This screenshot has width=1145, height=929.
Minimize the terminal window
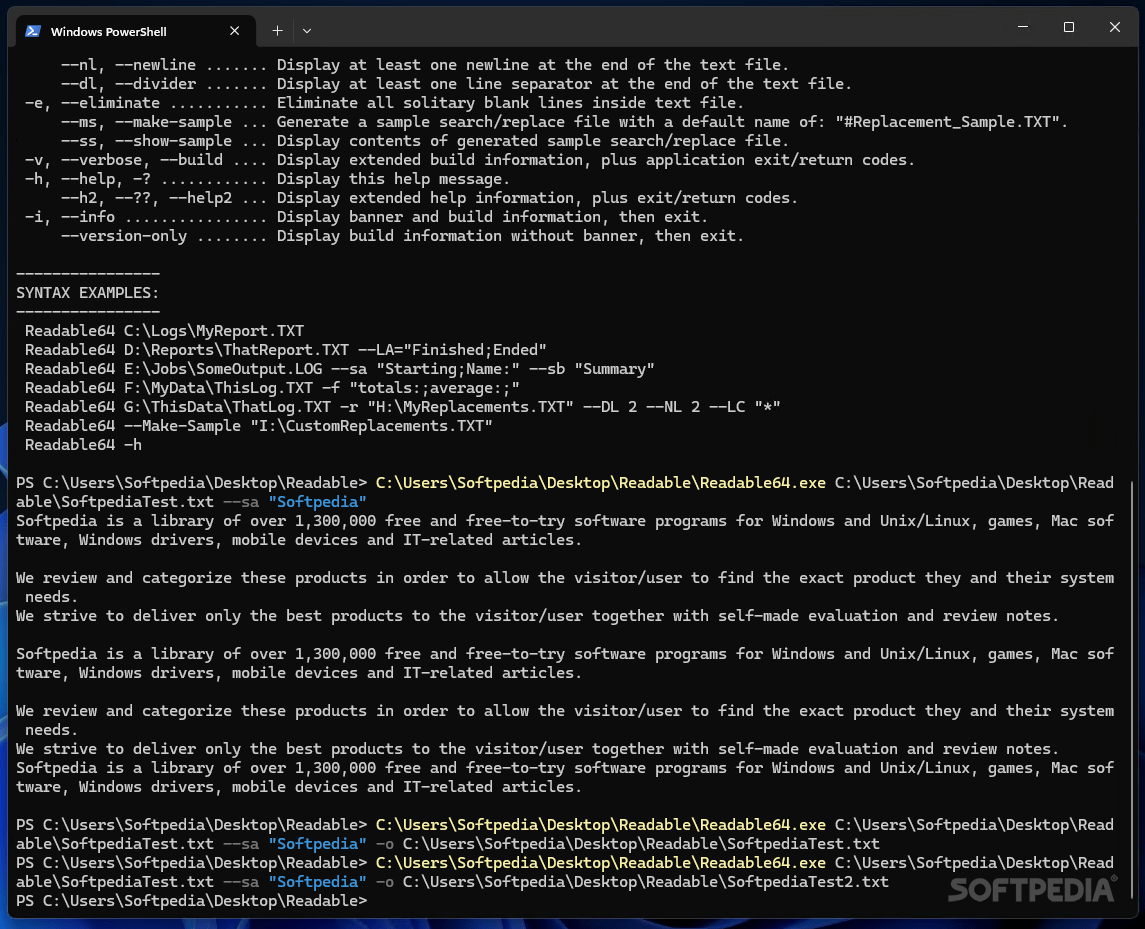[x=1023, y=27]
